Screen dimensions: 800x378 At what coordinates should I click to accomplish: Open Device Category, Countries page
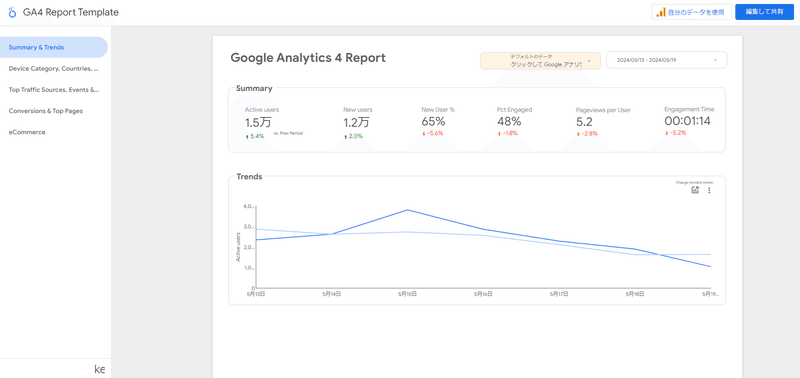click(54, 68)
